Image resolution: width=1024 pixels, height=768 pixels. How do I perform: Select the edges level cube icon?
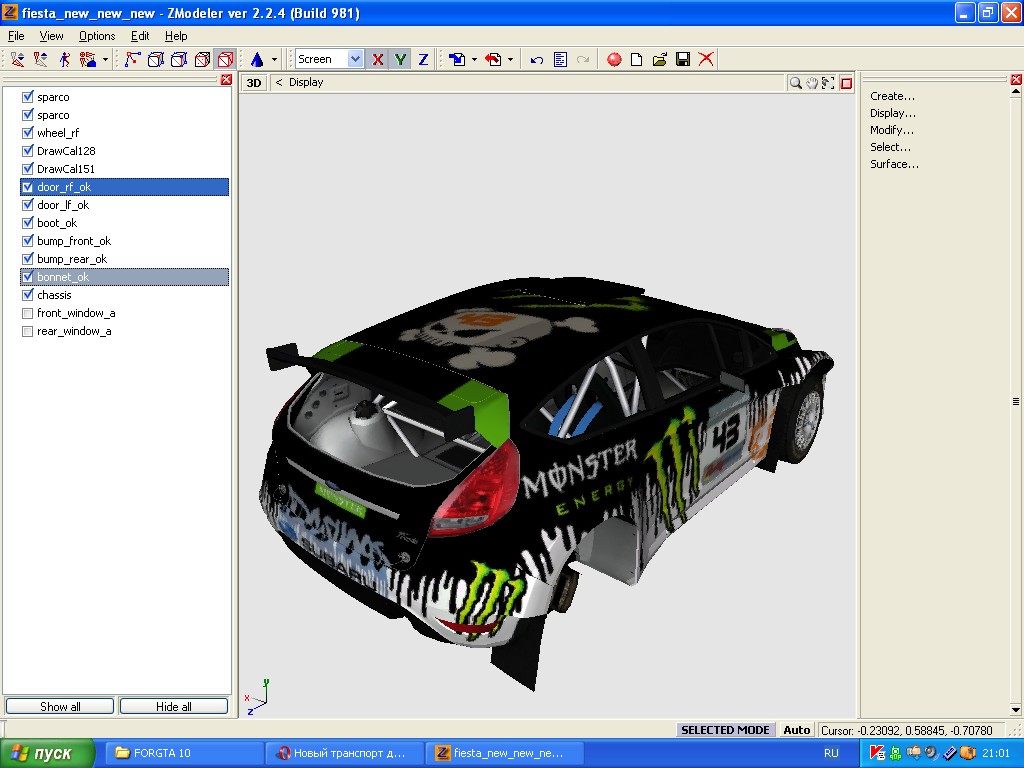point(155,59)
